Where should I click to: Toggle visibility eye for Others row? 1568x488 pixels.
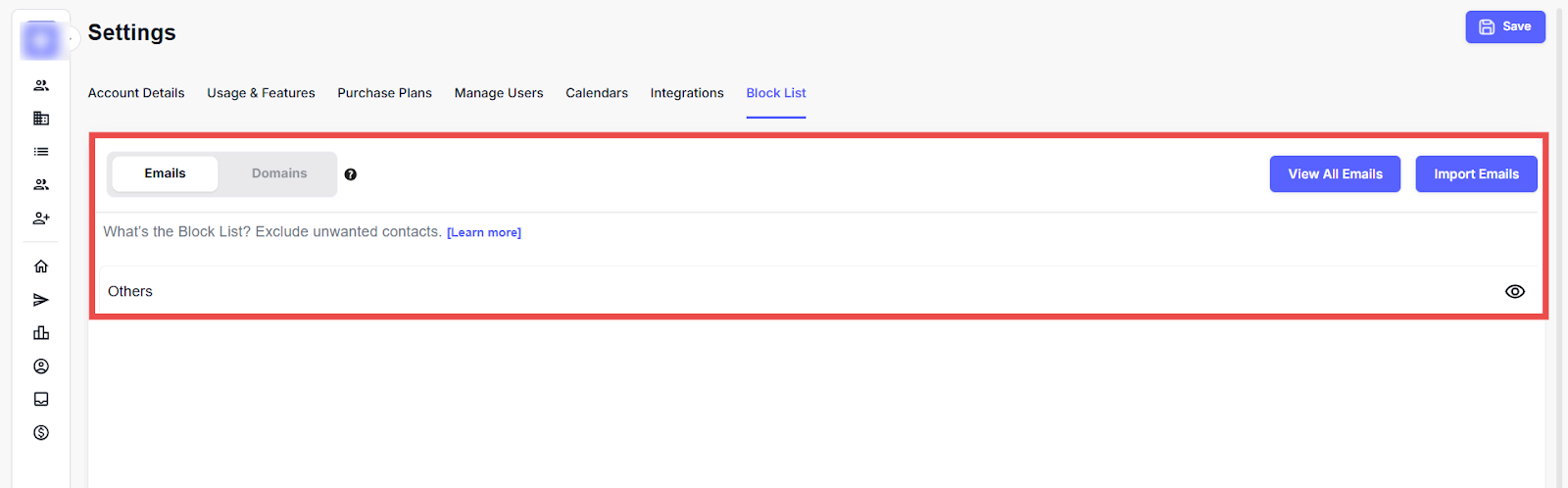[x=1514, y=292]
